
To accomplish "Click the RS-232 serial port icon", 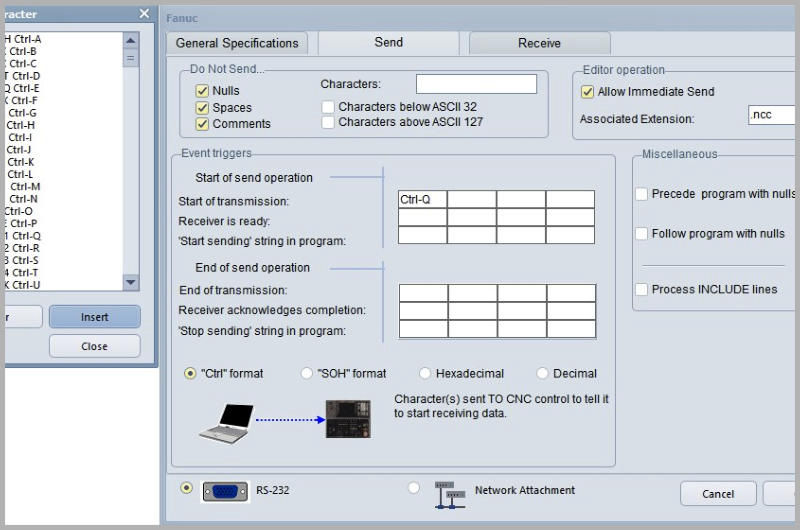I will pos(226,491).
